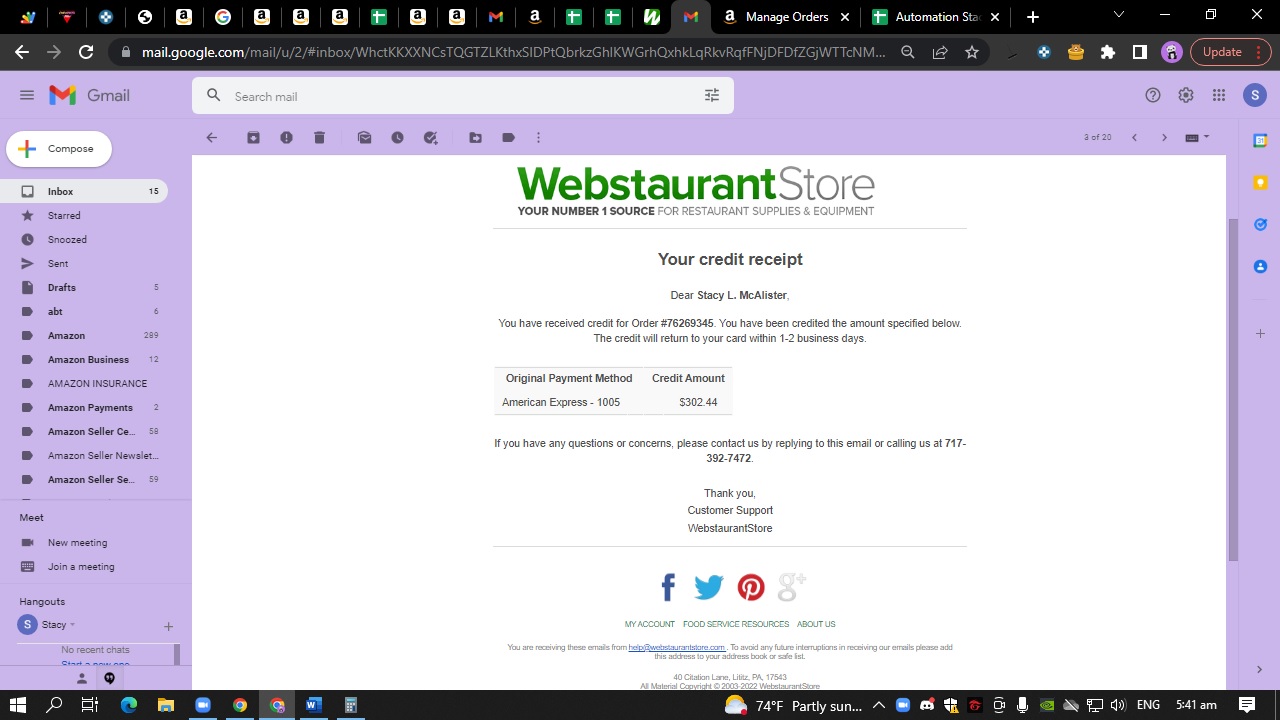Reload the page
This screenshot has width=1280, height=720.
pyautogui.click(x=86, y=52)
